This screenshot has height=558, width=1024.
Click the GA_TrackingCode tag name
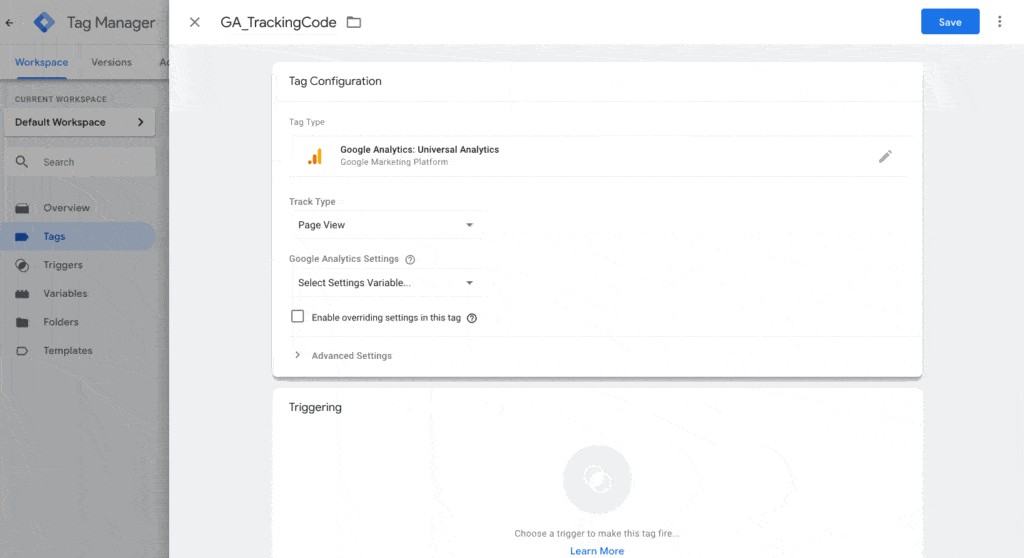(278, 22)
